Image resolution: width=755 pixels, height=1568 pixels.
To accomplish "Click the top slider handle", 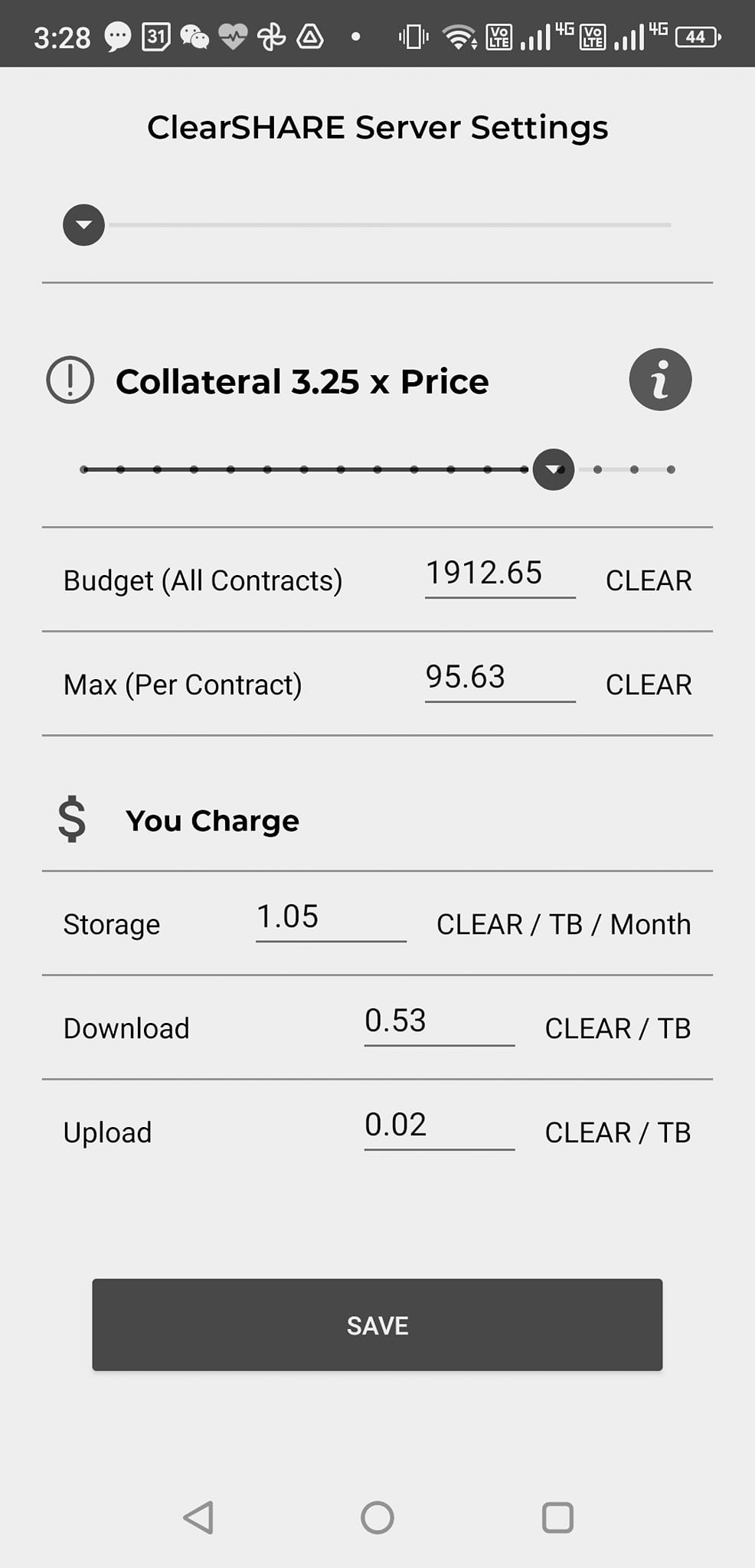I will [x=83, y=225].
